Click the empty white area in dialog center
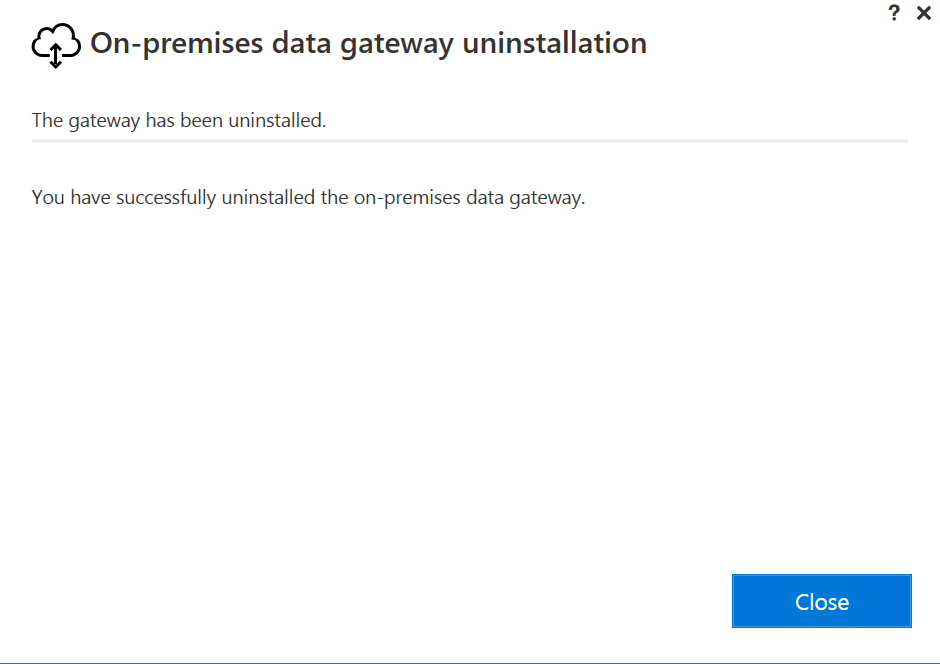Image resolution: width=940 pixels, height=664 pixels. coord(470,384)
